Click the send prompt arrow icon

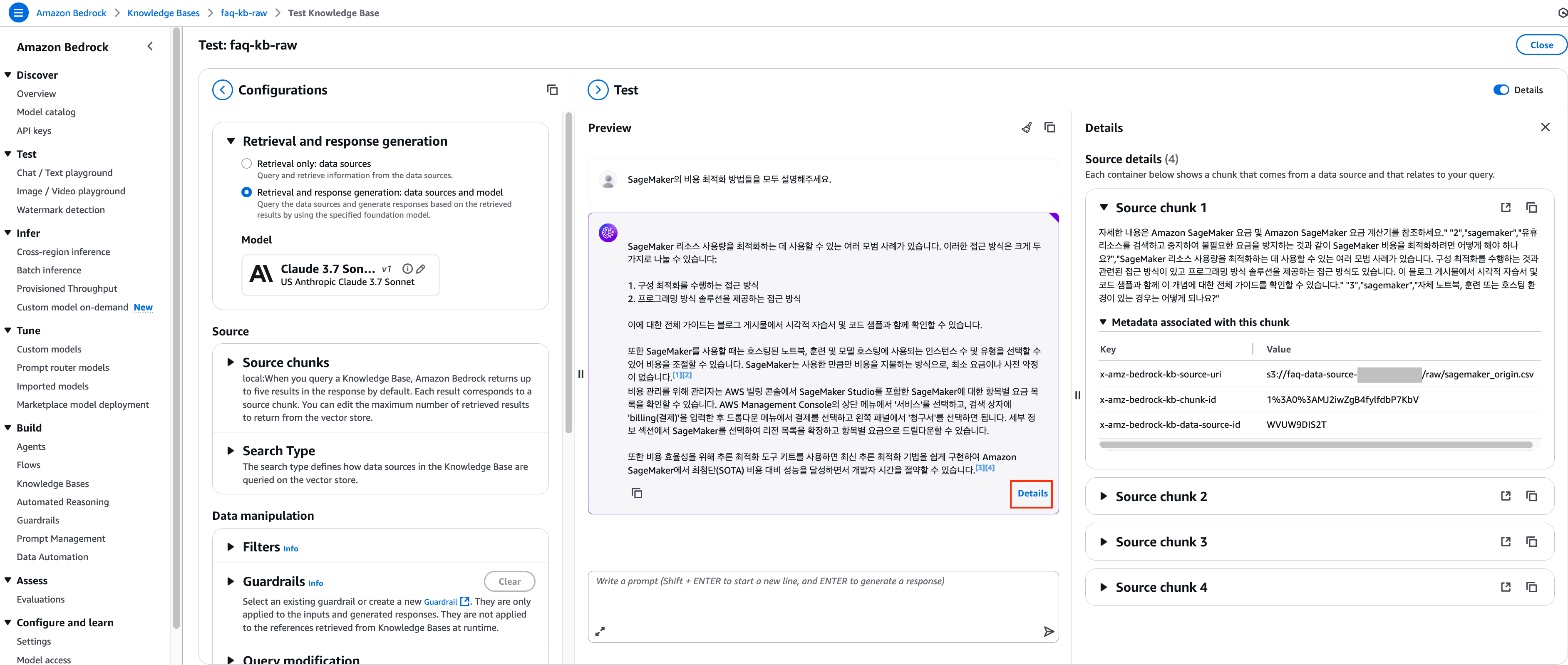pos(1048,632)
